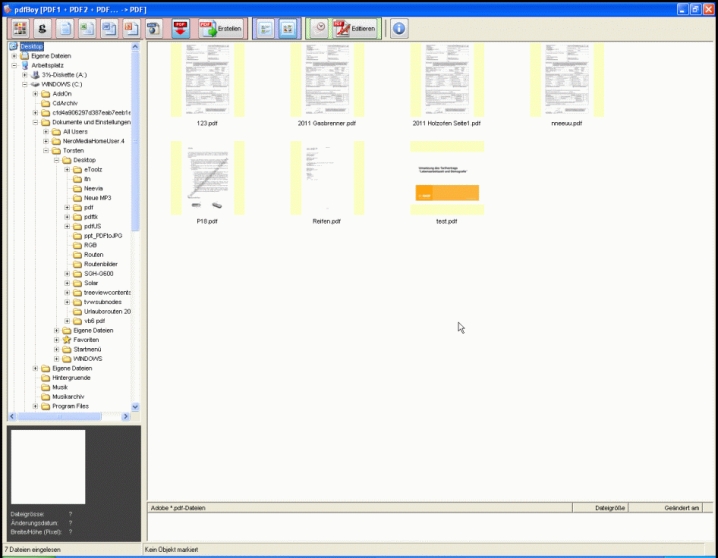Click the camera snapshot toolbar icon
The height and width of the screenshot is (558, 718).
tap(153, 29)
